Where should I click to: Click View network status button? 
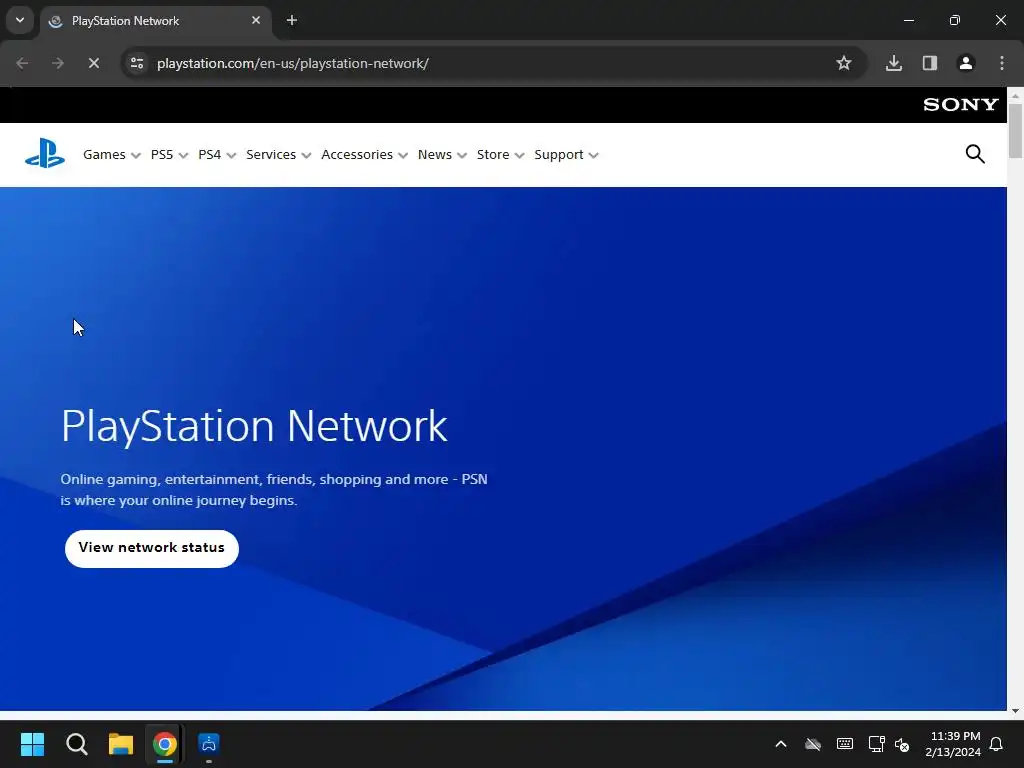152,549
